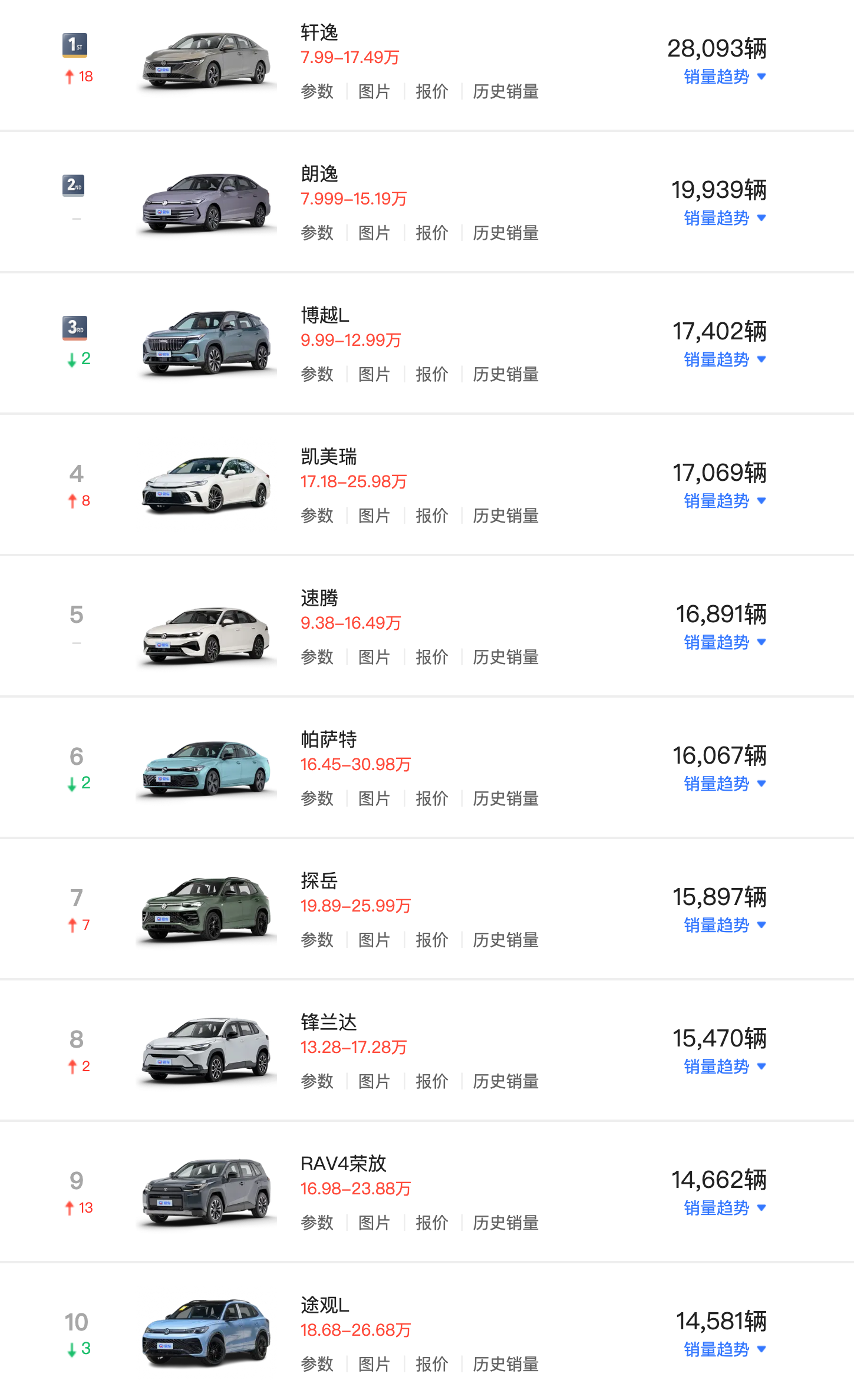The height and width of the screenshot is (1400, 854).
Task: Open 参数 for 朗逸
Action: click(317, 233)
